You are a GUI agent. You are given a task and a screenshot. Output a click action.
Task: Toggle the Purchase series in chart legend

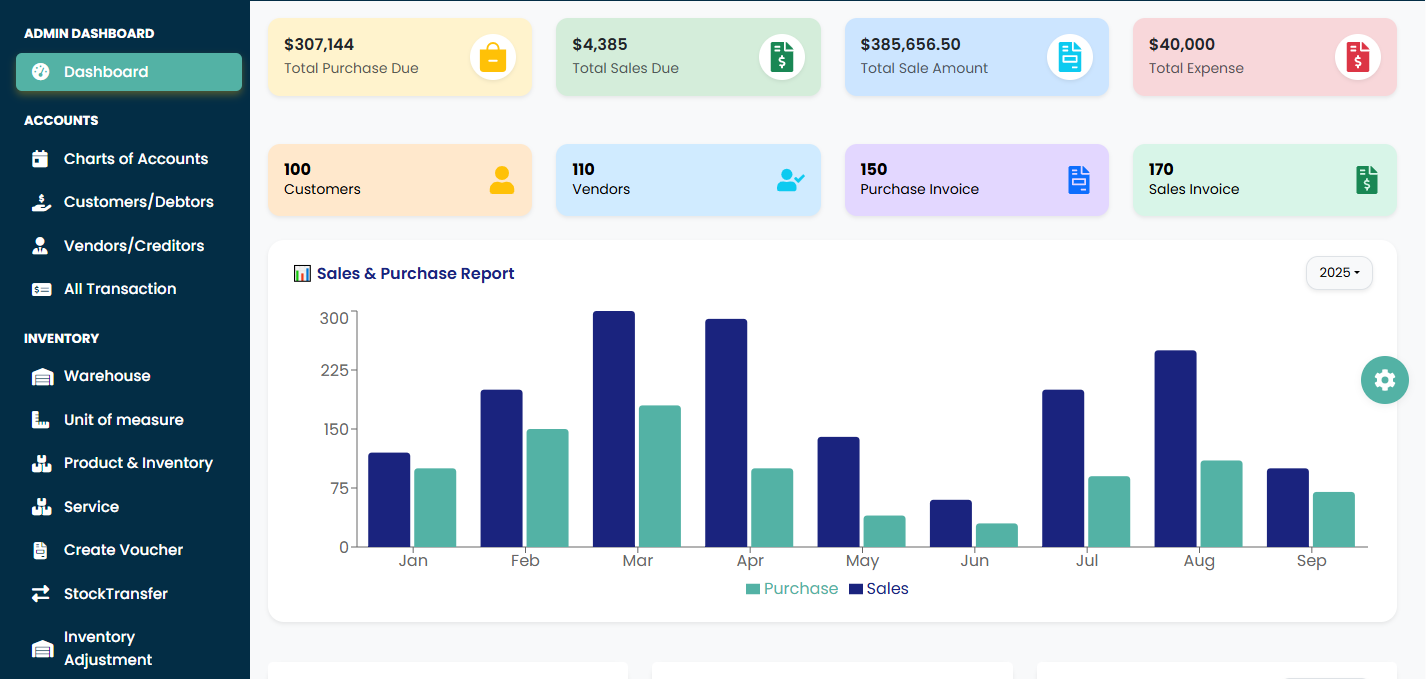(792, 588)
